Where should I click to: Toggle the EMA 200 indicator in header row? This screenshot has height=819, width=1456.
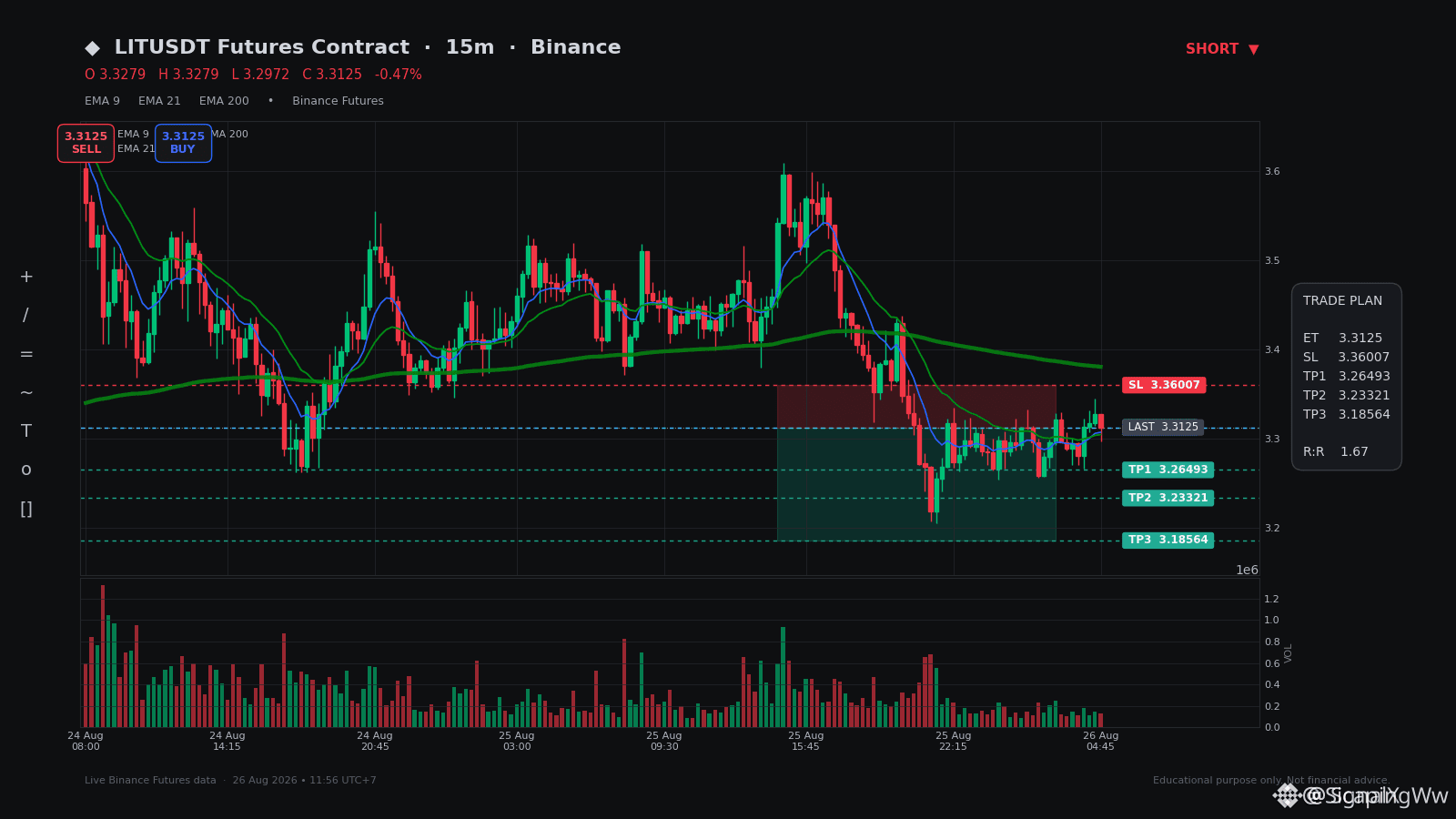[224, 101]
